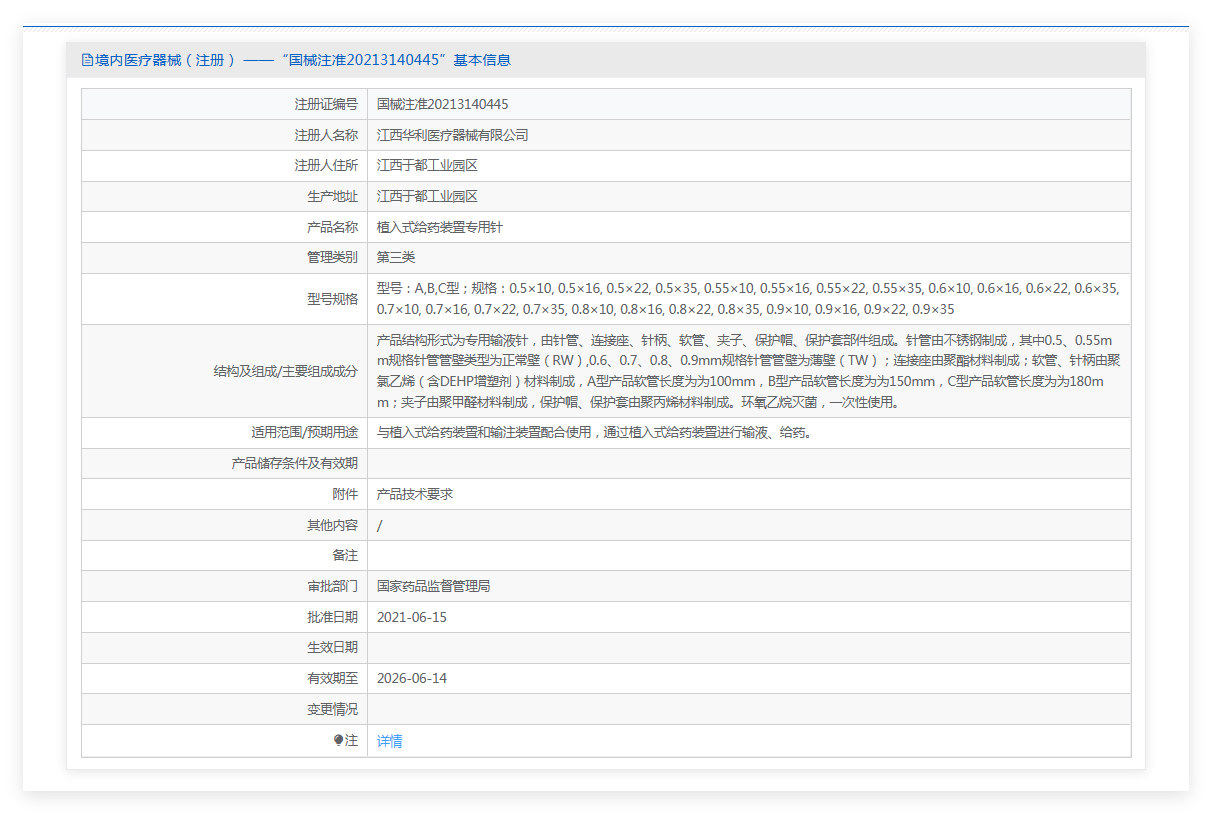Select registration number value 国械注准20213140445

tap(443, 104)
